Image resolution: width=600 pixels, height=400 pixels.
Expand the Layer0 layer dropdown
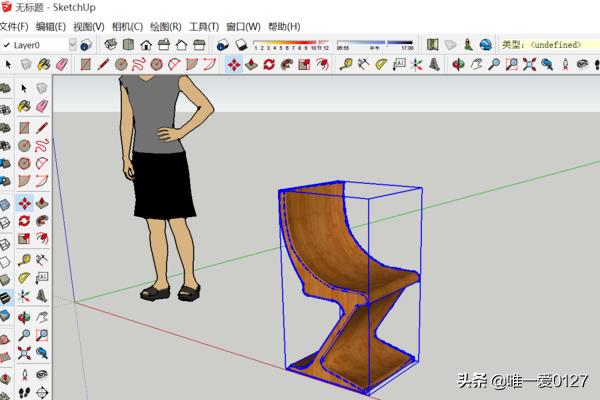70,45
